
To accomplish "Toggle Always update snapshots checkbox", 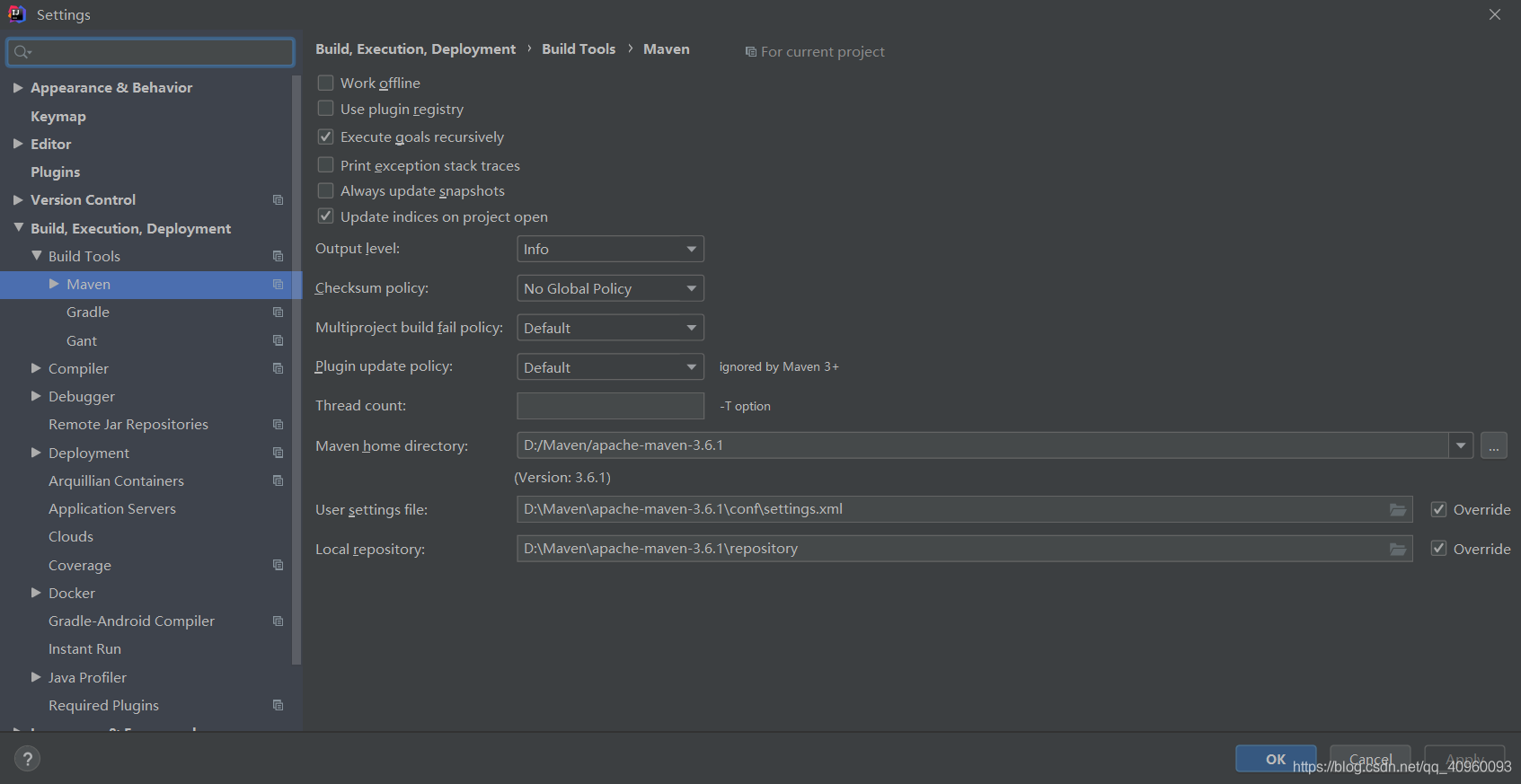I will (326, 191).
